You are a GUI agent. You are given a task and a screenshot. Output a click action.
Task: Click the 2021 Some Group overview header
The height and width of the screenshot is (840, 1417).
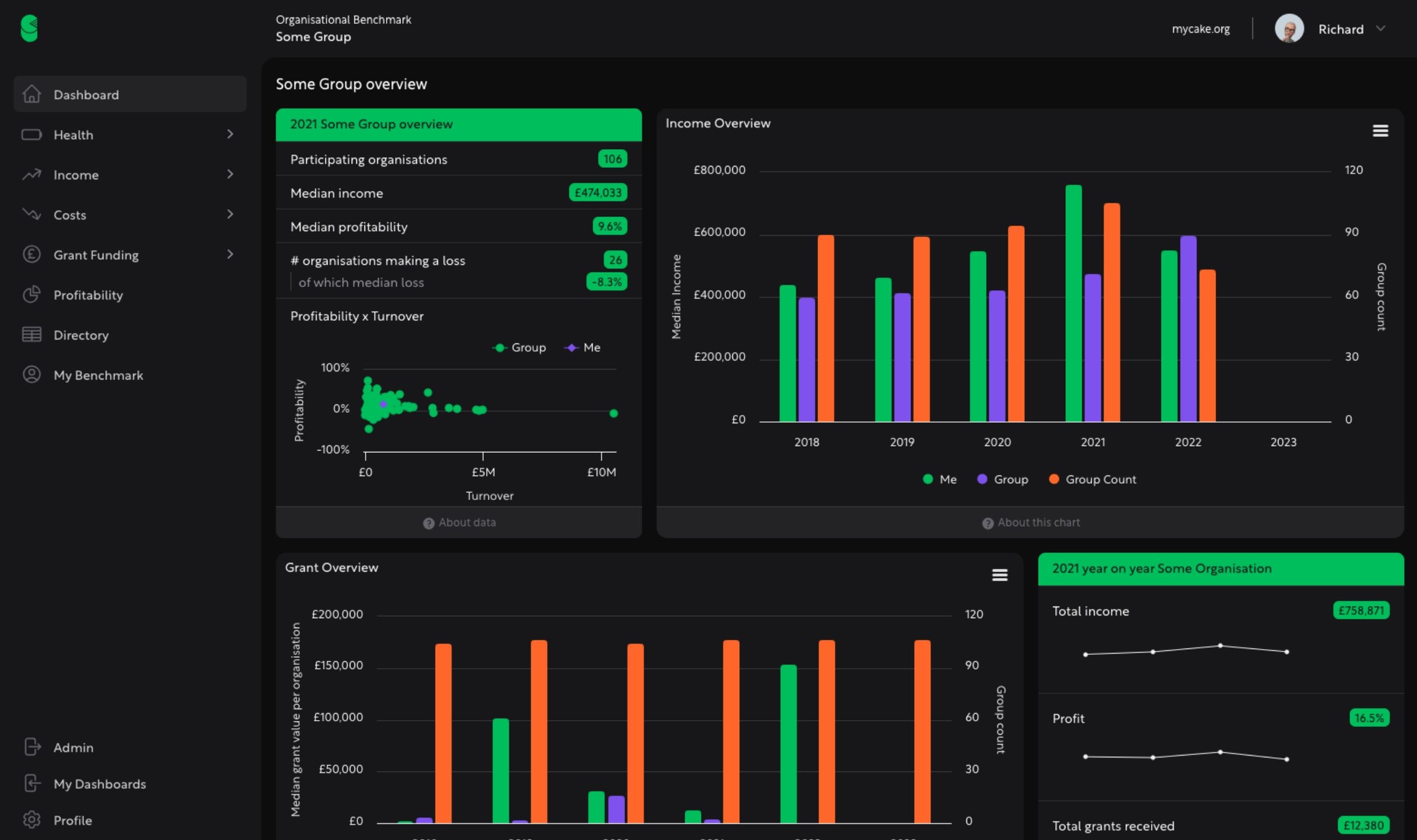pyautogui.click(x=459, y=125)
